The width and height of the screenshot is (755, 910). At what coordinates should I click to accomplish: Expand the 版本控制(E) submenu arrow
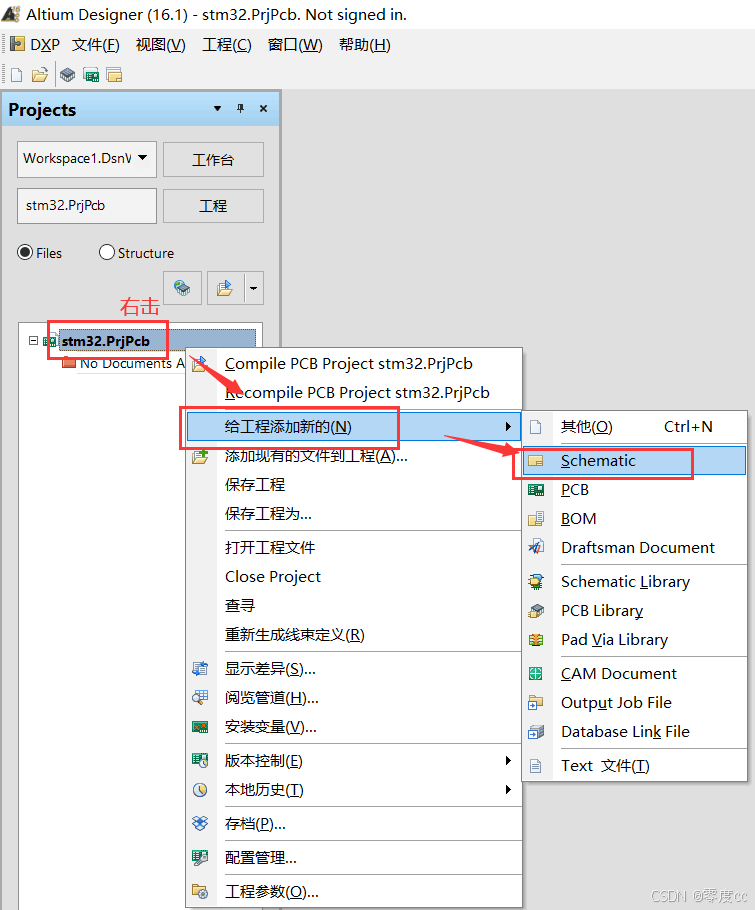click(x=508, y=760)
